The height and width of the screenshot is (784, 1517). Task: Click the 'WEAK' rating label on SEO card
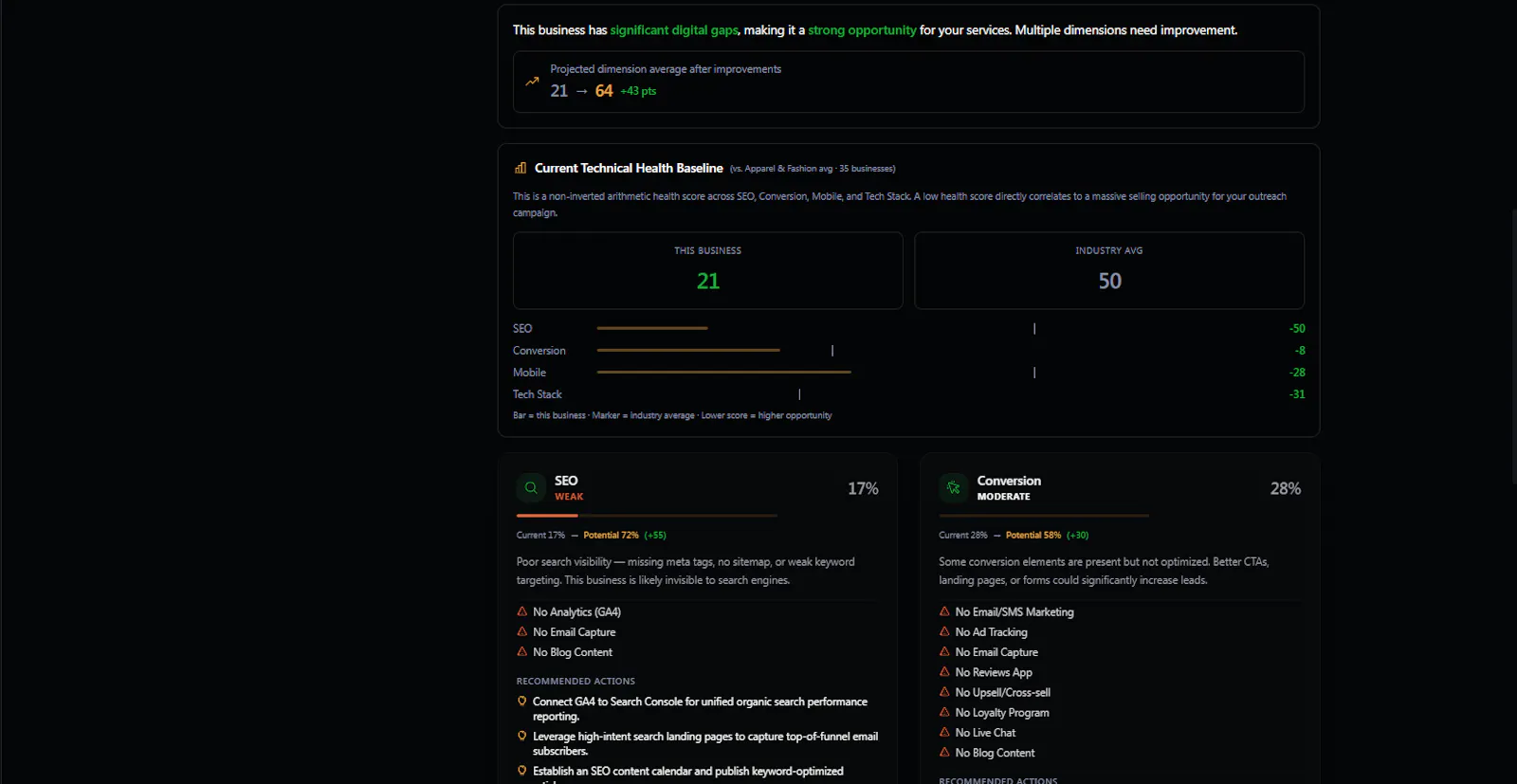click(569, 497)
